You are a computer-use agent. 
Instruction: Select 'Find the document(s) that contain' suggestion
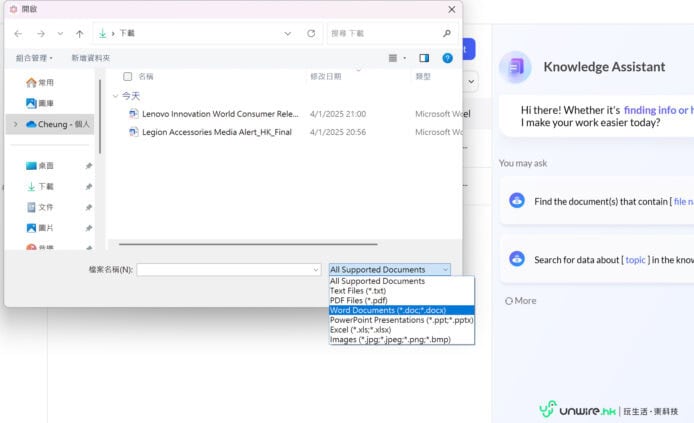pyautogui.click(x=597, y=200)
